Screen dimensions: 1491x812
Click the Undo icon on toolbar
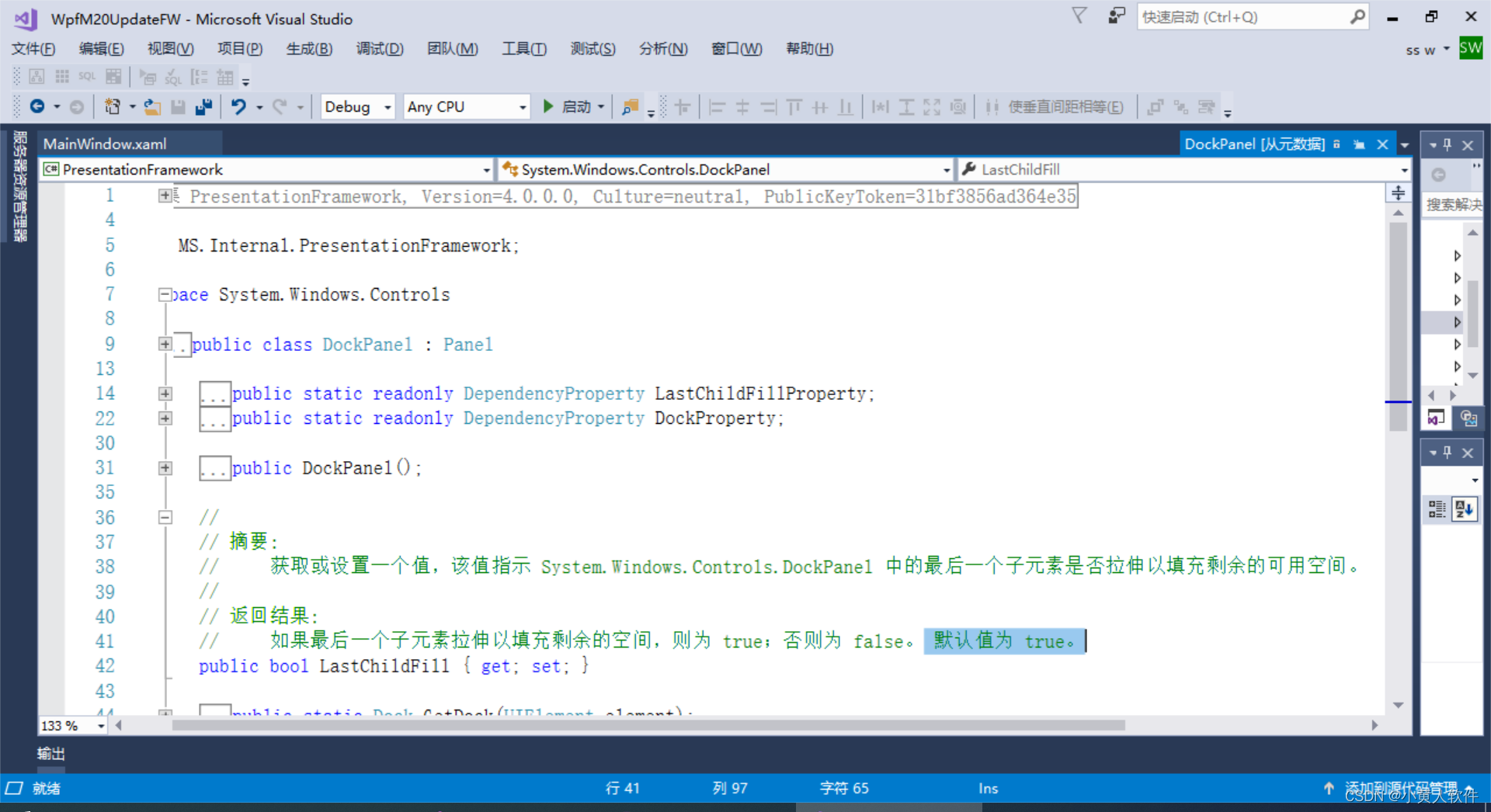click(239, 106)
